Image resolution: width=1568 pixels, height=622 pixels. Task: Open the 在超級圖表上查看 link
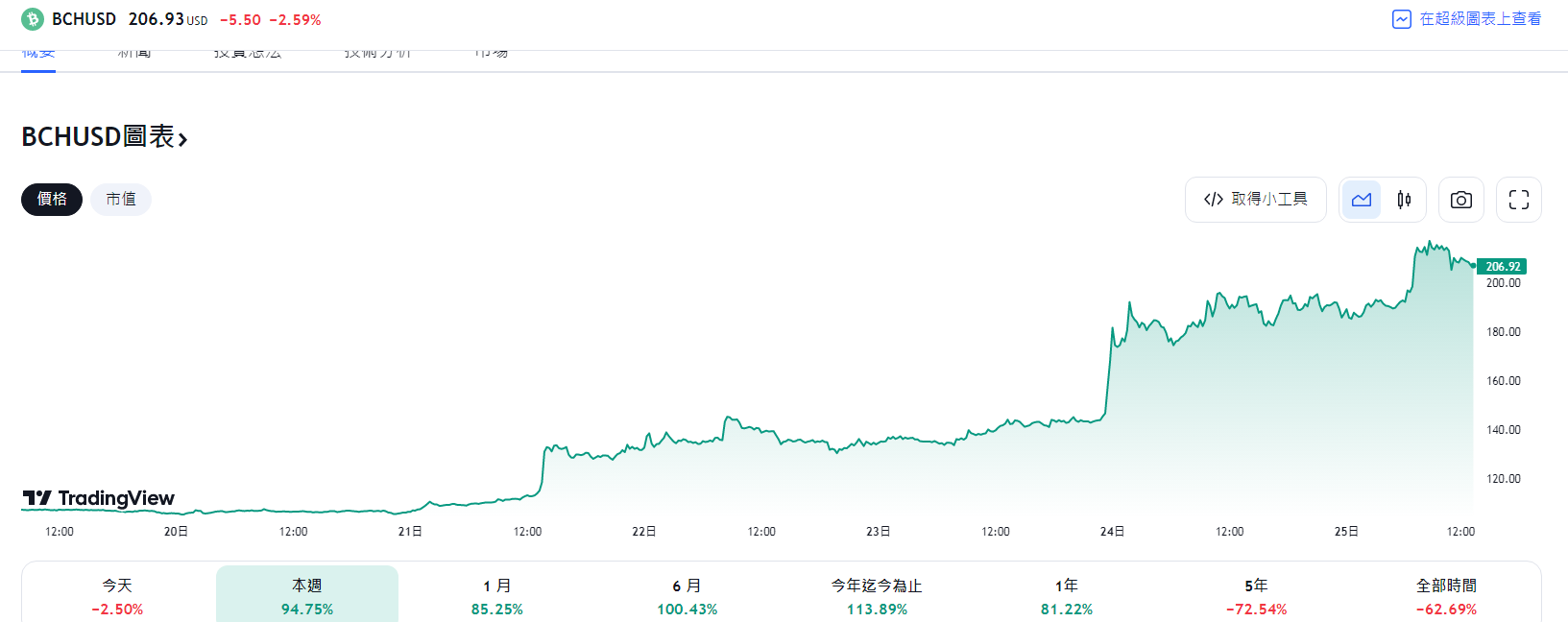tap(1481, 19)
